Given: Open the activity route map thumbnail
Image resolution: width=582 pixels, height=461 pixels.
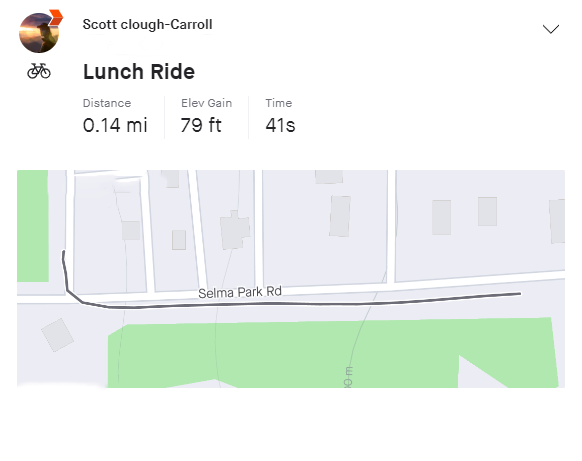Looking at the screenshot, I should click(x=291, y=279).
